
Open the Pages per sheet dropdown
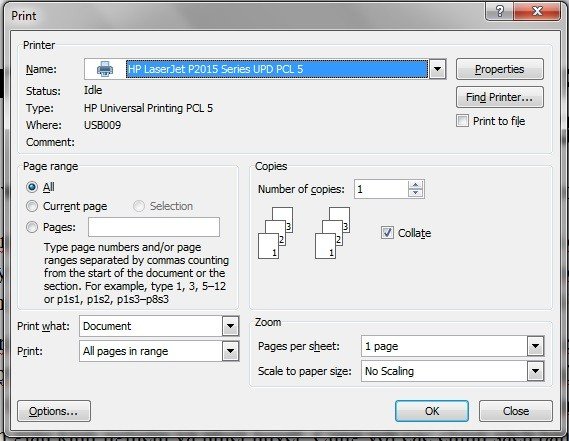(536, 346)
